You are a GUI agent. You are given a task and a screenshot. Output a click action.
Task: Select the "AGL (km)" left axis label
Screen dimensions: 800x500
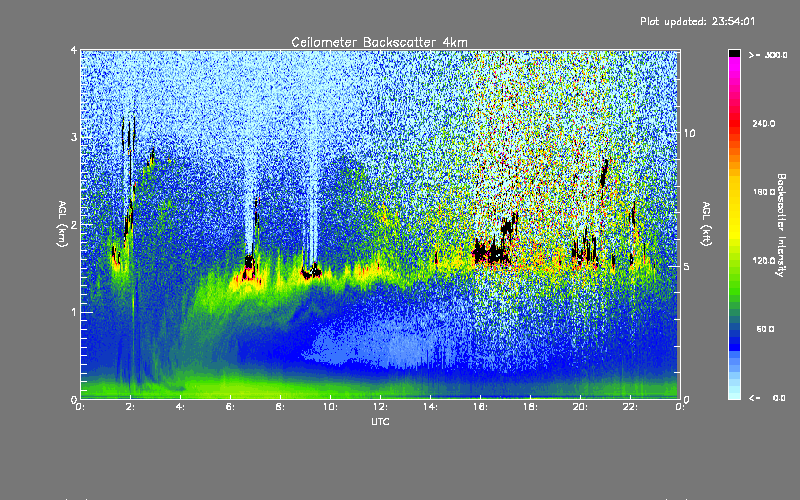point(62,224)
